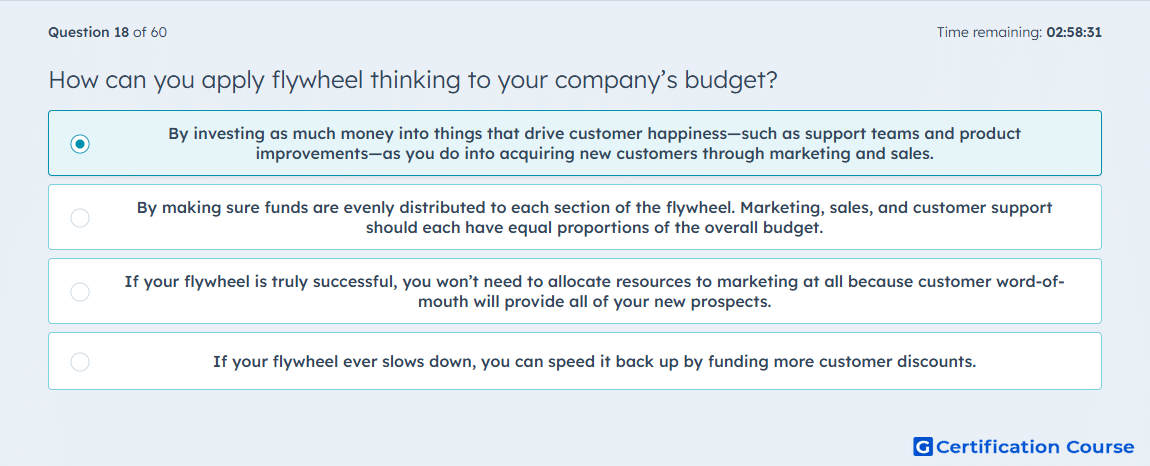This screenshot has height=466, width=1150.
Task: Click the line 'should each have equal proportions'
Action: coord(594,227)
